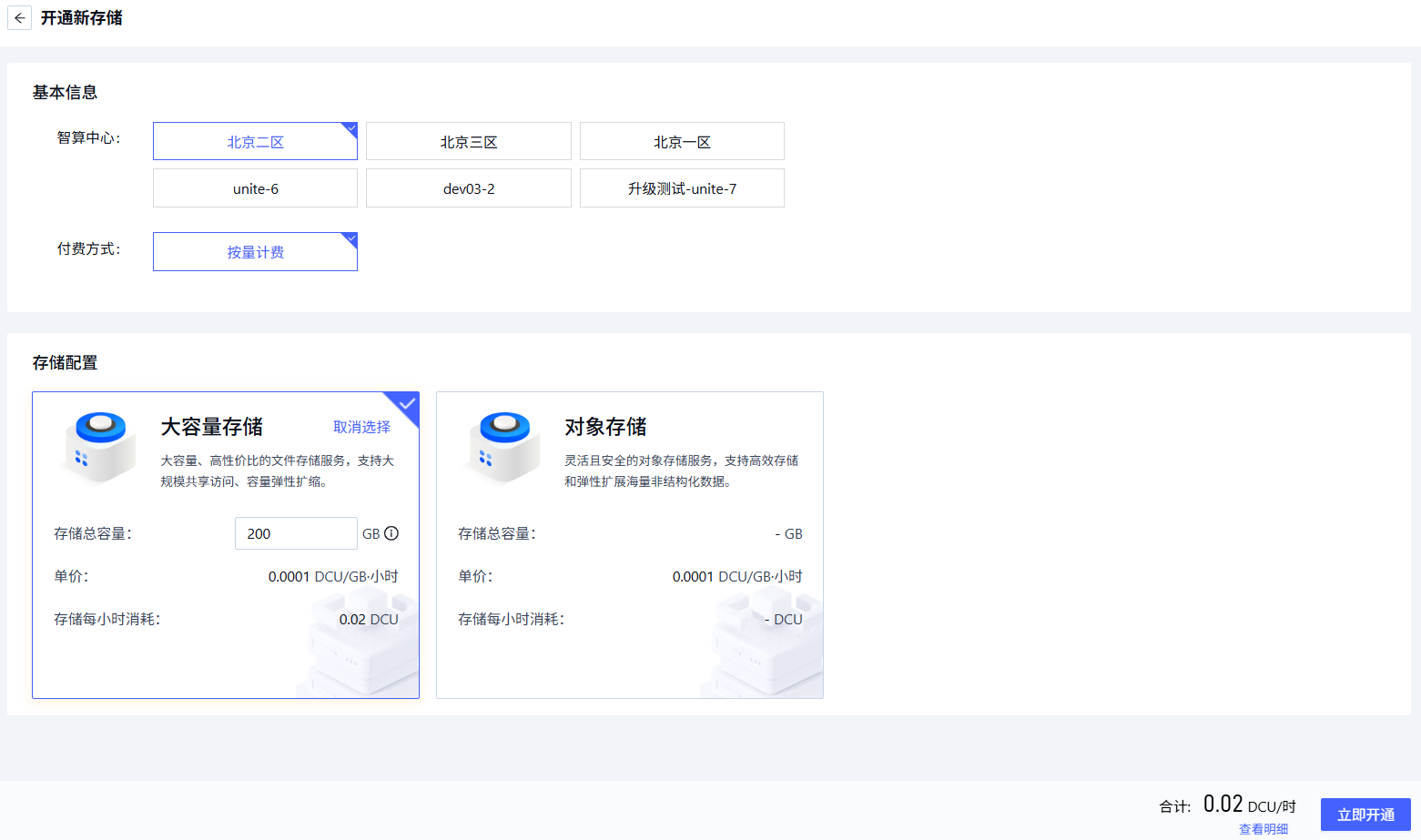Pick 升级测试-unite-7 compute center
Viewport: 1421px width, 840px height.
[x=682, y=188]
